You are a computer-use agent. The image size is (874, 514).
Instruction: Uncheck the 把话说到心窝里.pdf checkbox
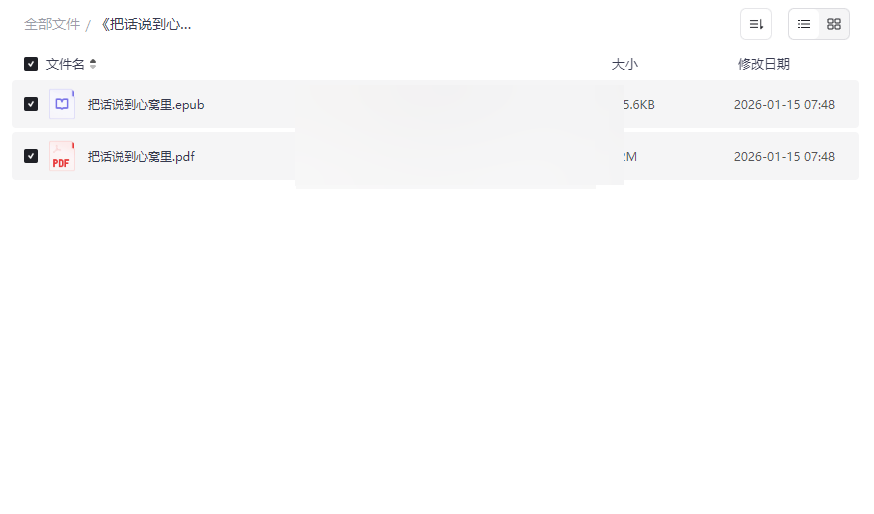pos(31,156)
